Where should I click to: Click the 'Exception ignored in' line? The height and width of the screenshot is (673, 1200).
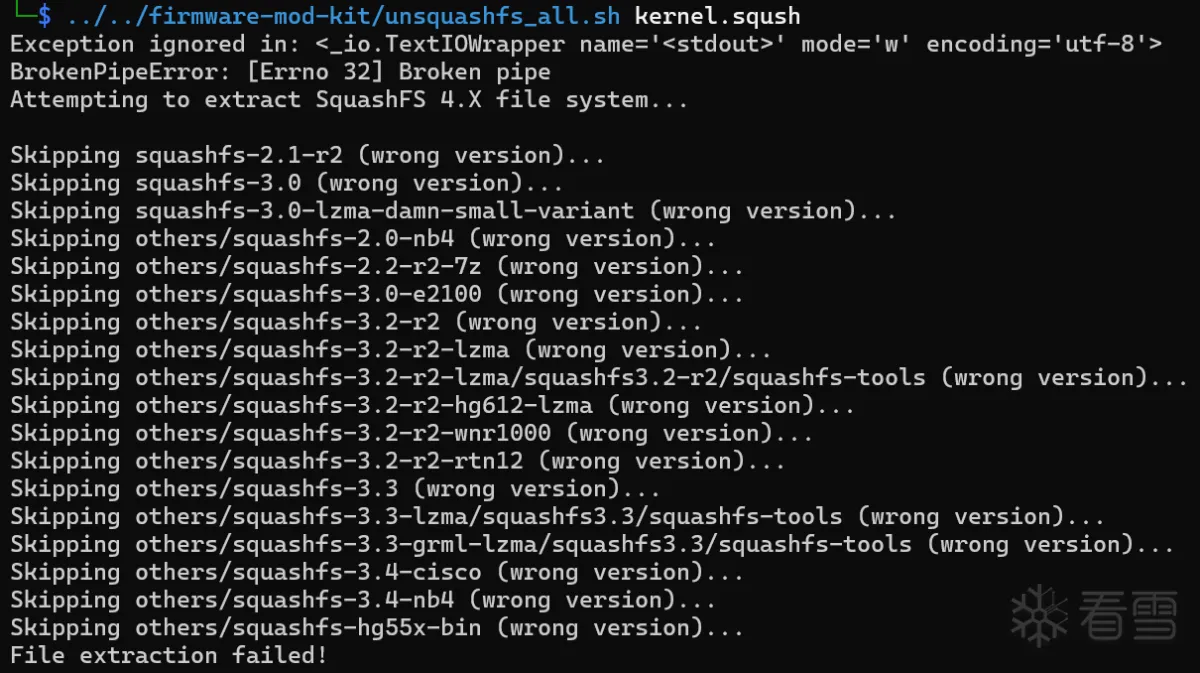585,44
